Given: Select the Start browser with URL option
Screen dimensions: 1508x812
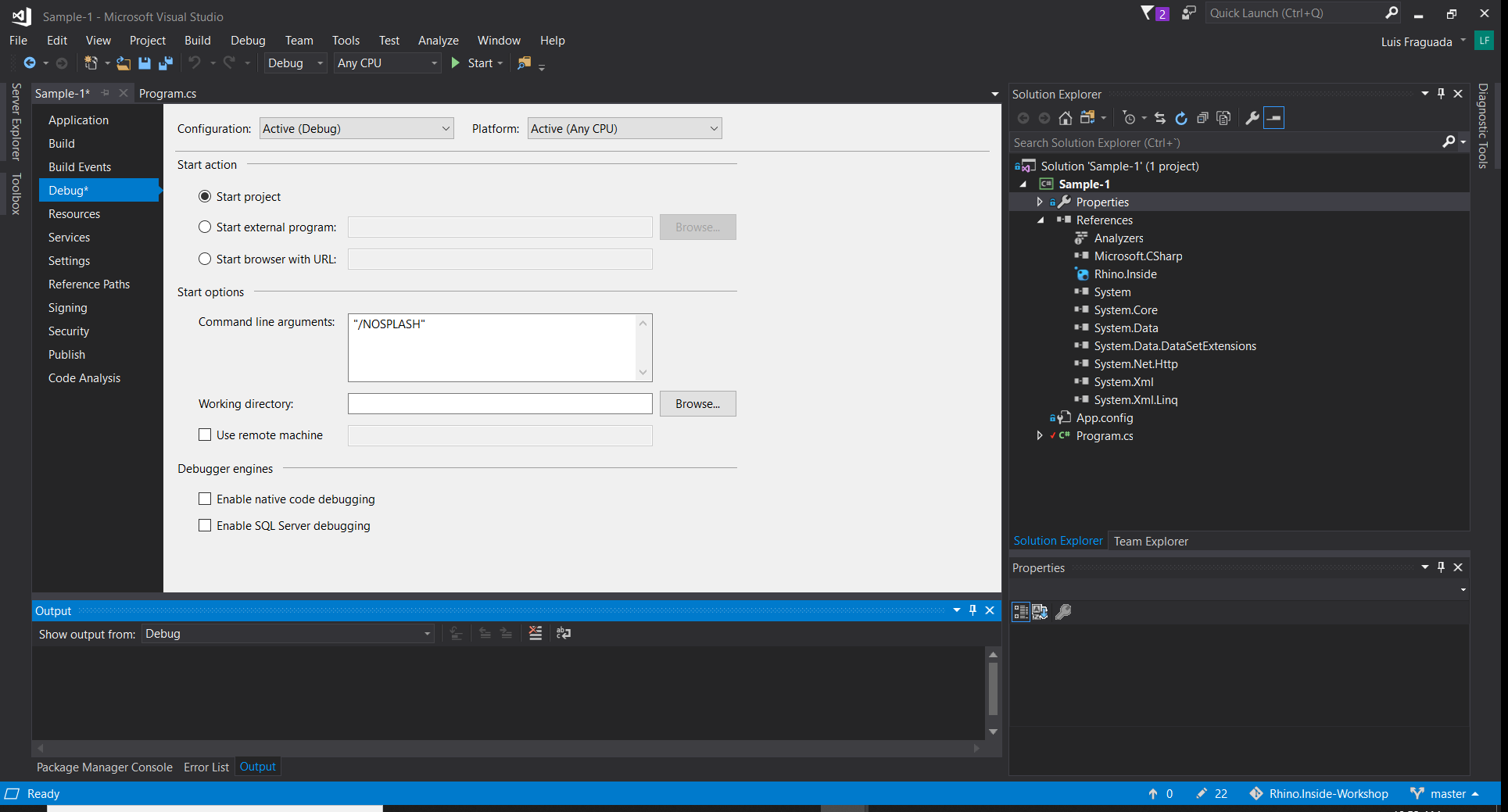Looking at the screenshot, I should [205, 259].
